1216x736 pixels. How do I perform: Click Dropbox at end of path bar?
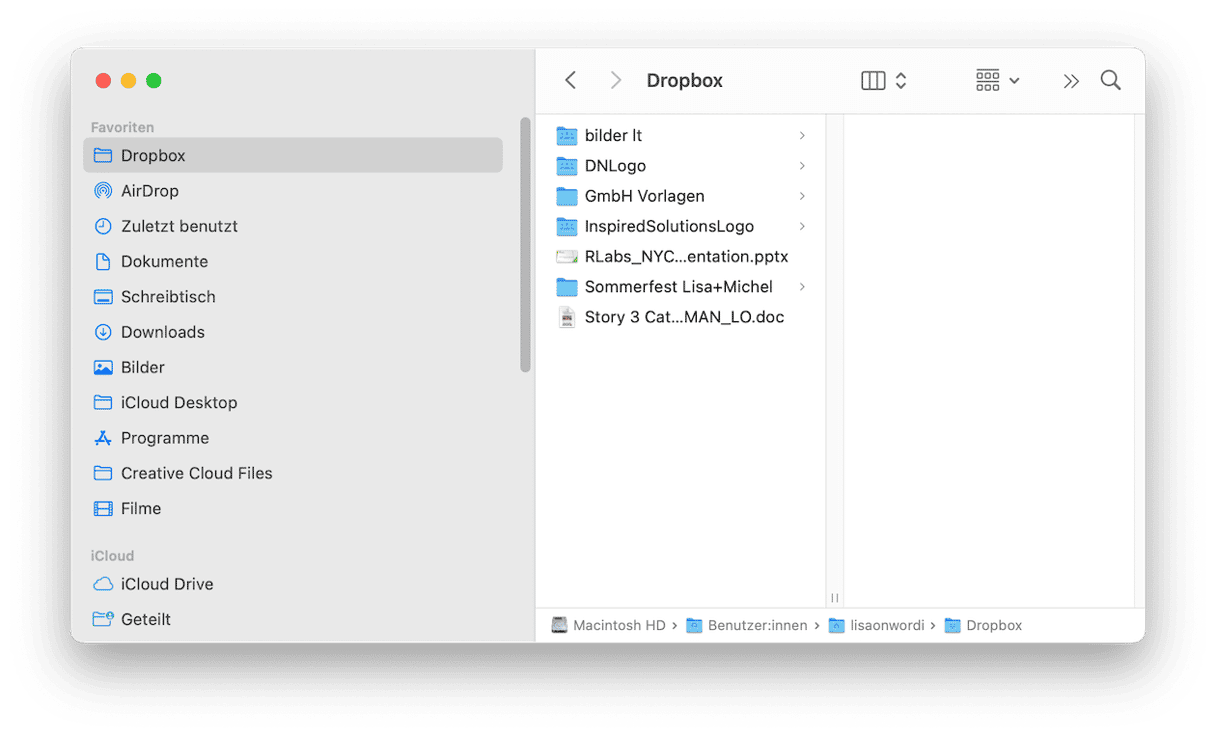(994, 625)
